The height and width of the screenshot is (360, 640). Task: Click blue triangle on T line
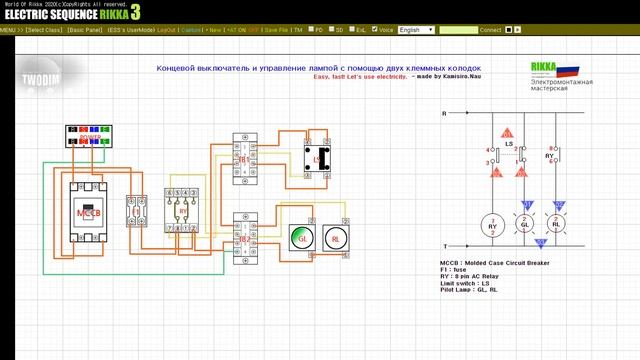(541, 244)
